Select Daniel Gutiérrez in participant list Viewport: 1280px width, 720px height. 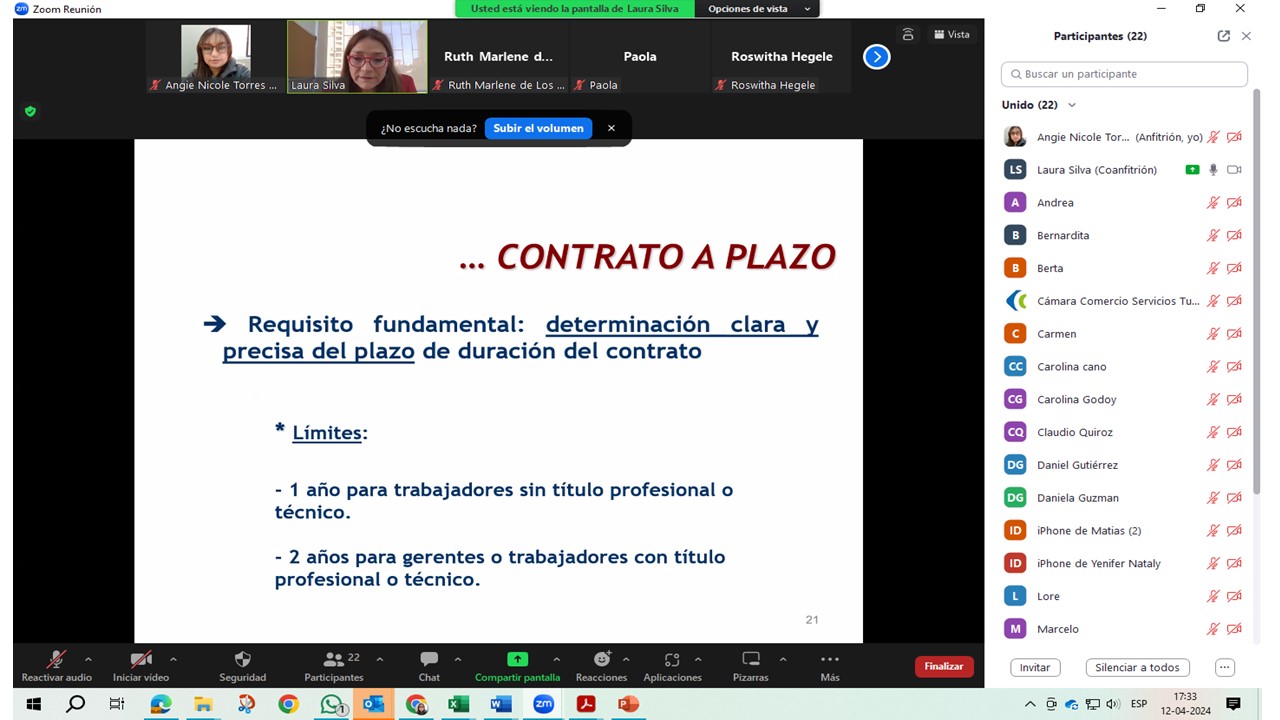[x=1125, y=465]
